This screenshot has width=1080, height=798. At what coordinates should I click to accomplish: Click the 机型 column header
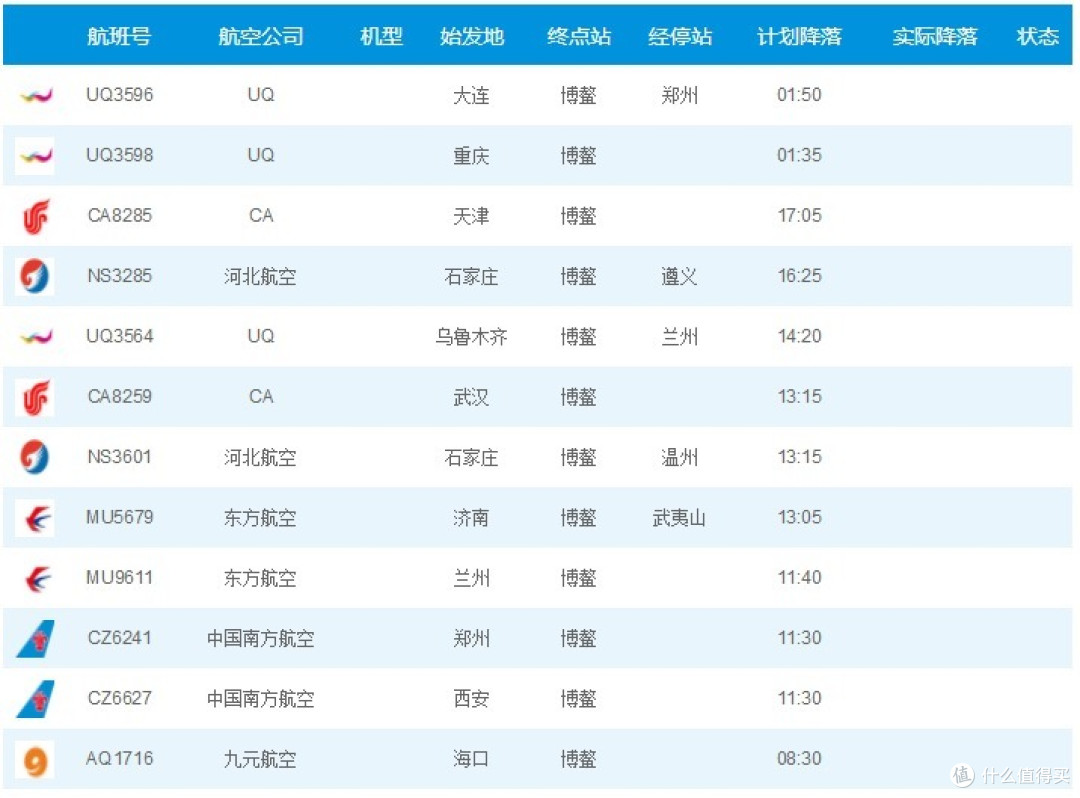[382, 36]
